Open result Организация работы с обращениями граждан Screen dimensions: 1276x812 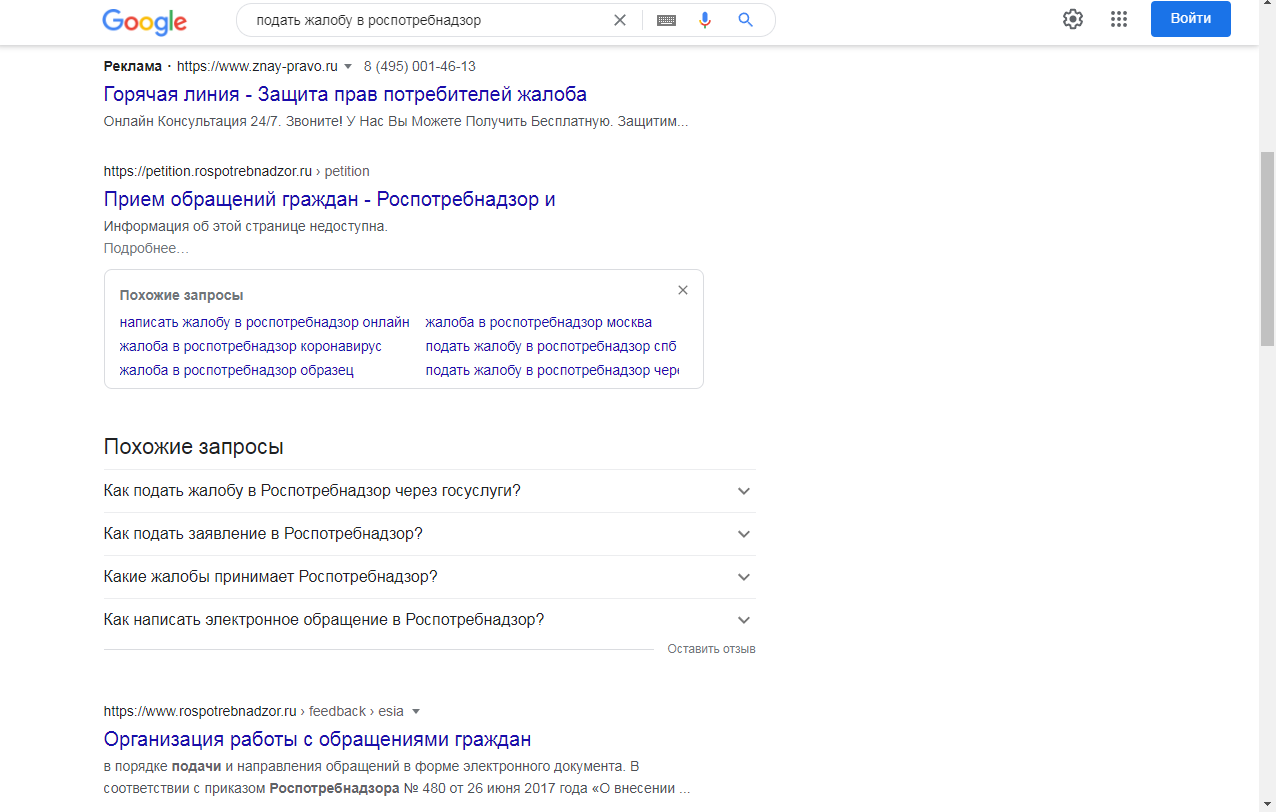point(317,740)
